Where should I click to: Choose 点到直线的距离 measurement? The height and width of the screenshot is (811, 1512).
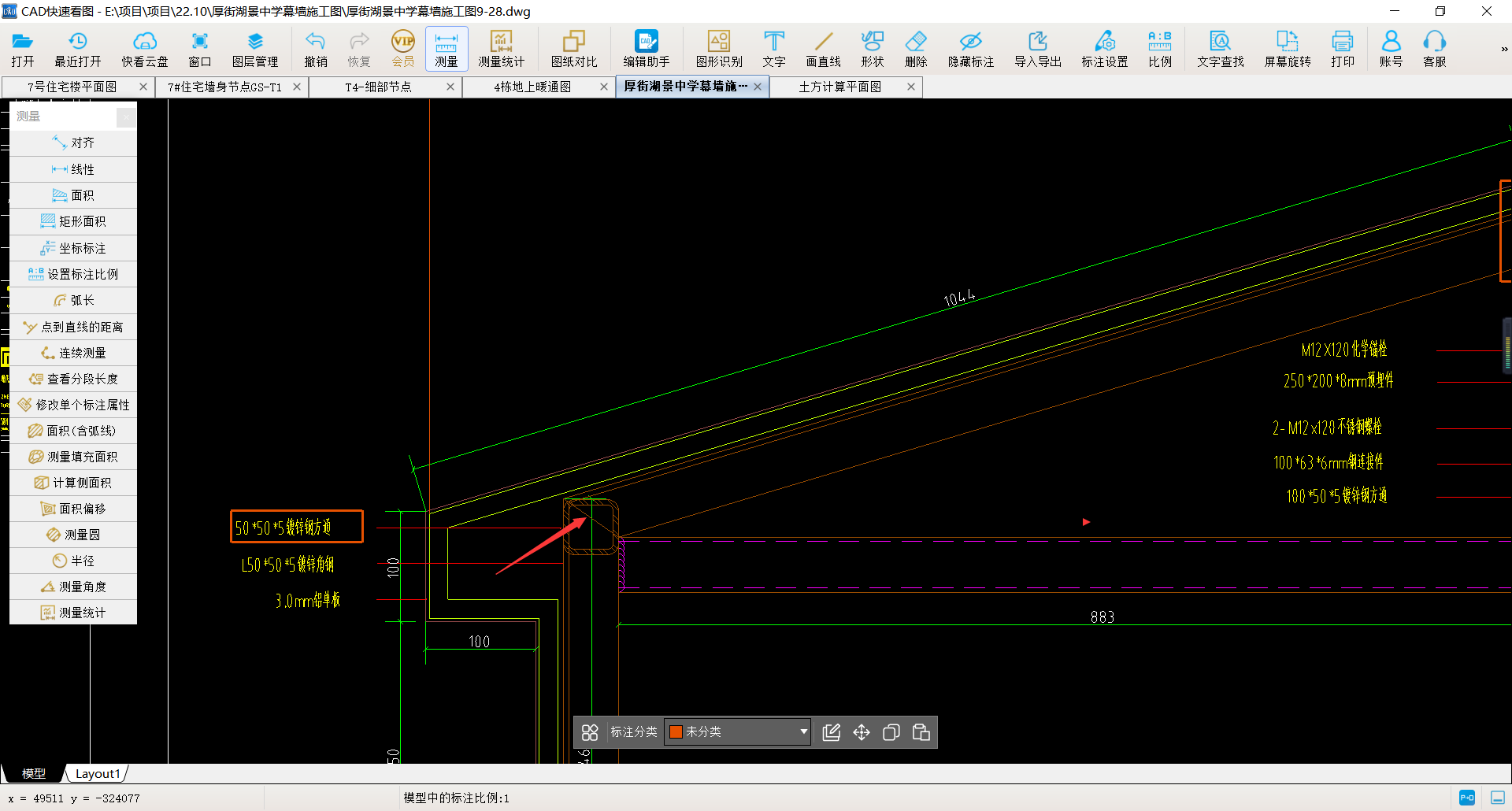(73, 327)
